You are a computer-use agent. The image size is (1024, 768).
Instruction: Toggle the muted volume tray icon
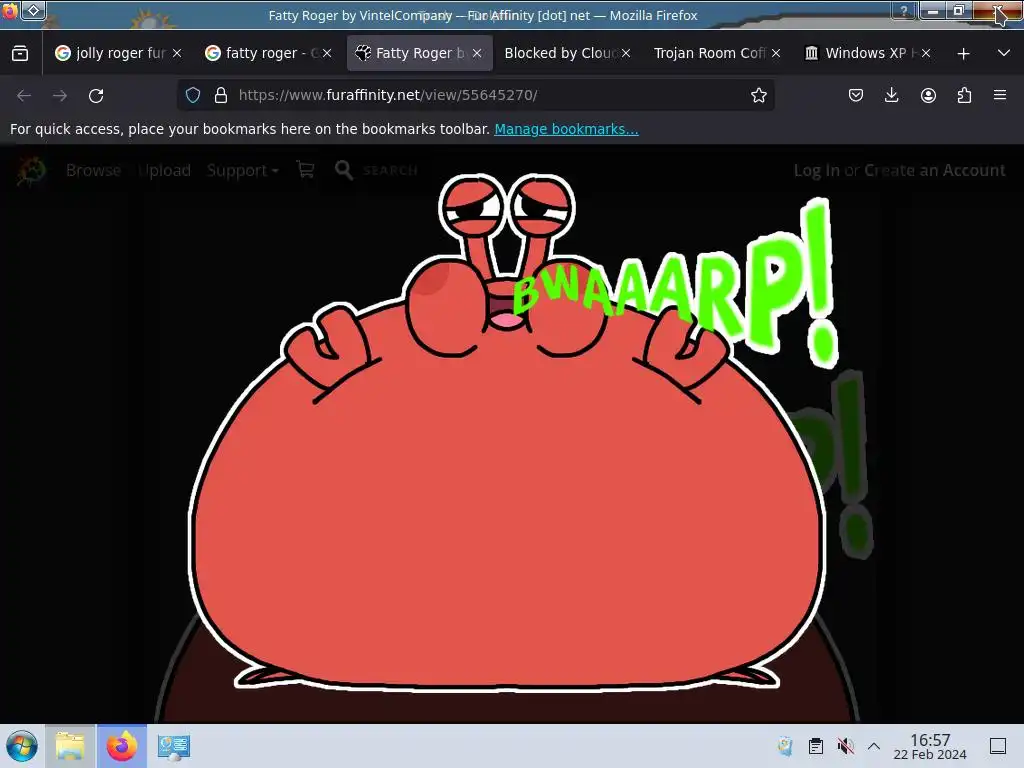pyautogui.click(x=846, y=746)
